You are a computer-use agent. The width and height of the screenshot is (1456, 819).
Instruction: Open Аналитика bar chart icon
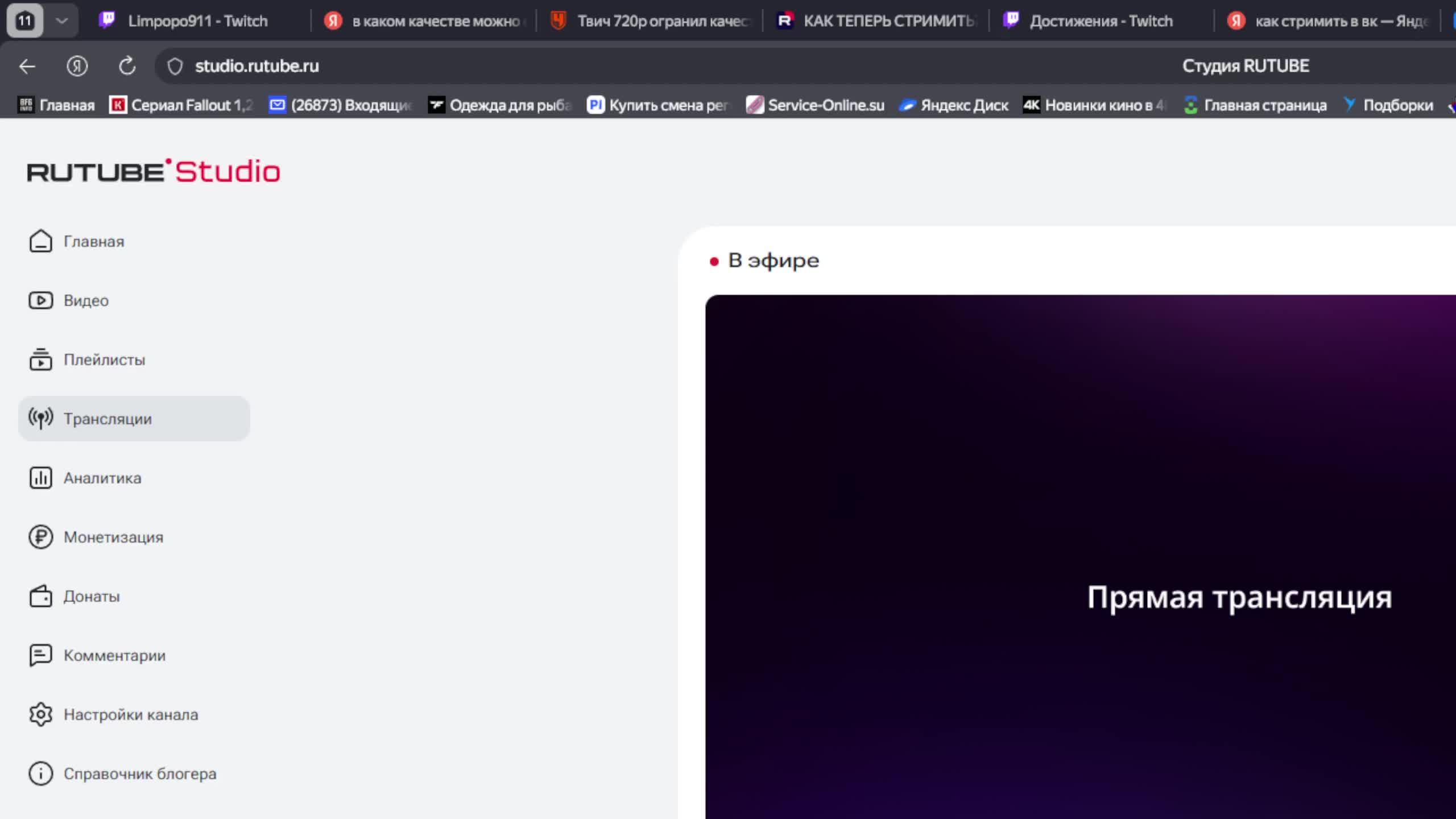point(40,478)
